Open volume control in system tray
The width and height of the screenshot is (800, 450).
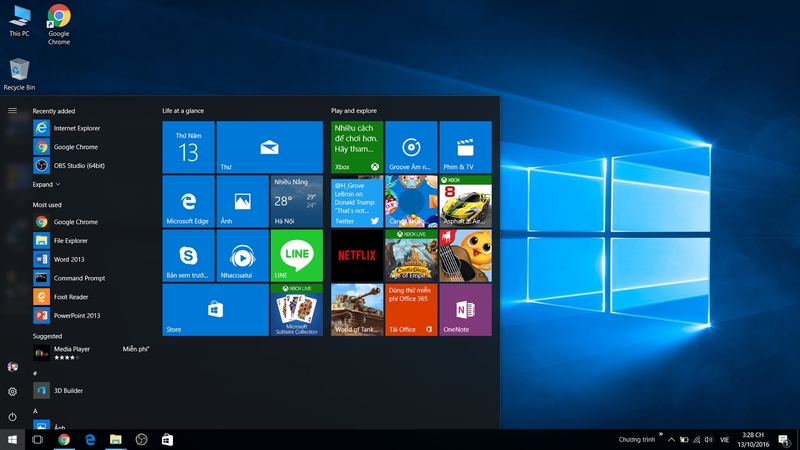709,440
